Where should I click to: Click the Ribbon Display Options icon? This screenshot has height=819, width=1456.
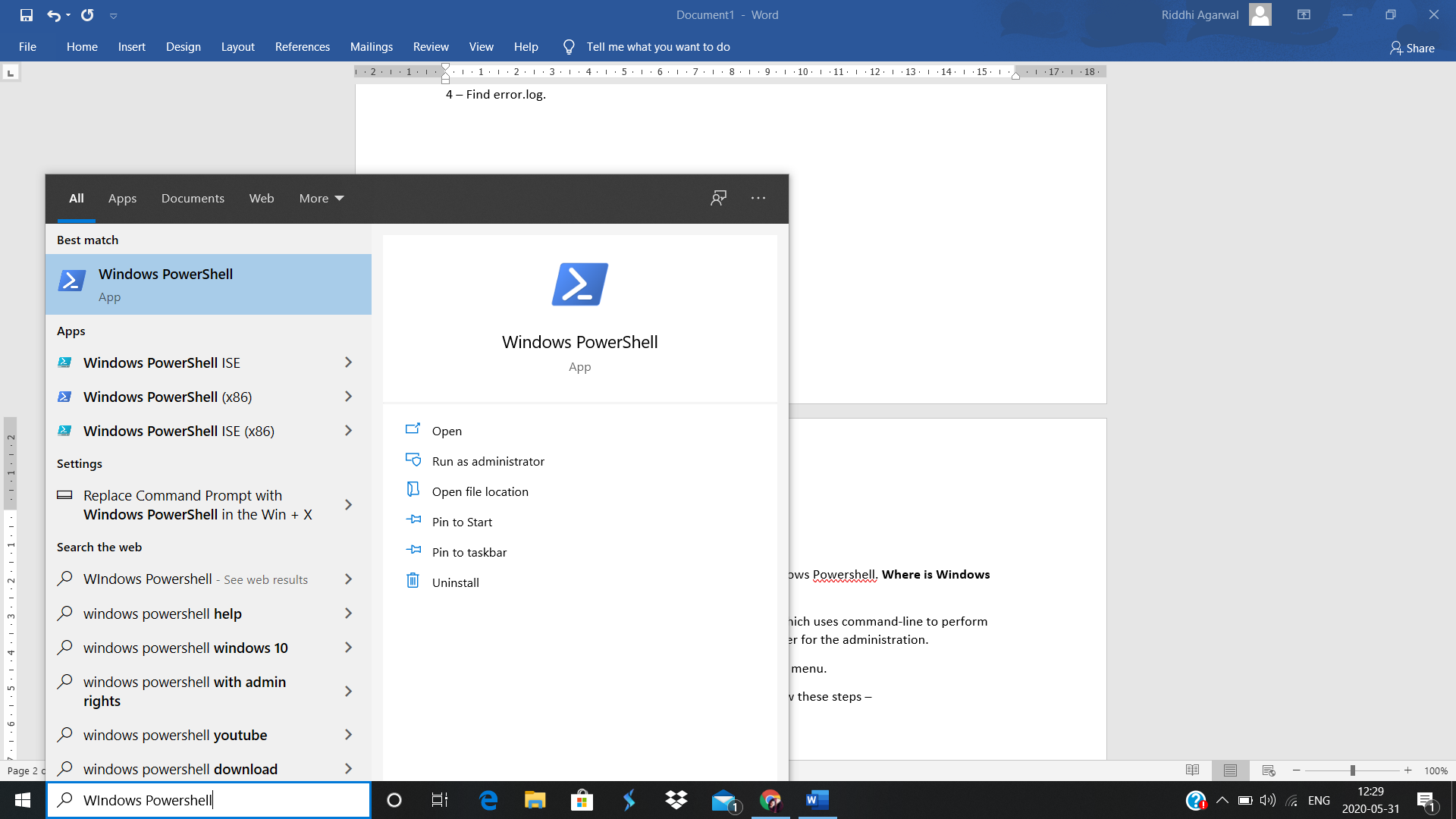tap(1304, 14)
